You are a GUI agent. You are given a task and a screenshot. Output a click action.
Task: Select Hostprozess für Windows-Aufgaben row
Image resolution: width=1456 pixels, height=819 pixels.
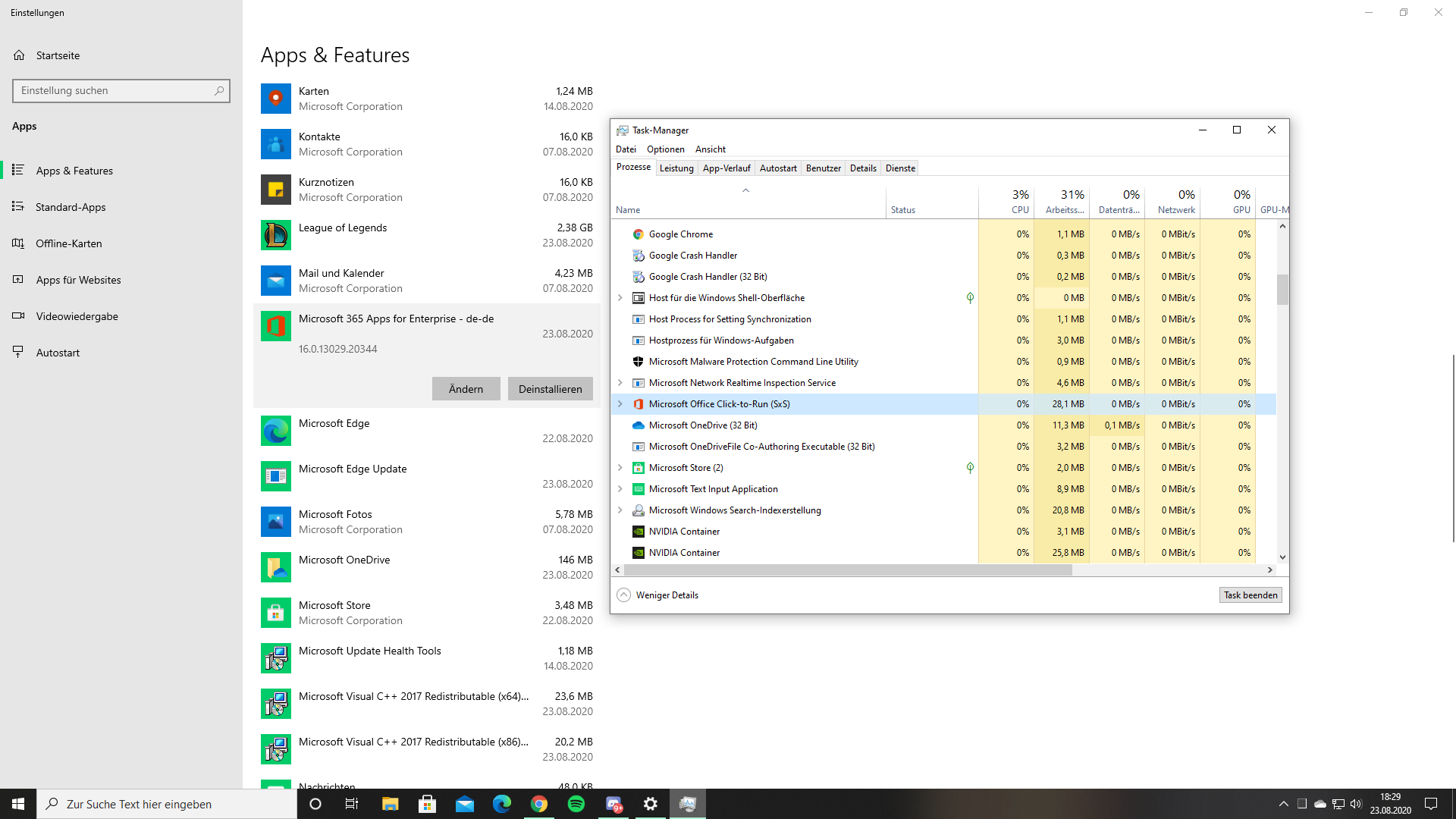tap(943, 340)
